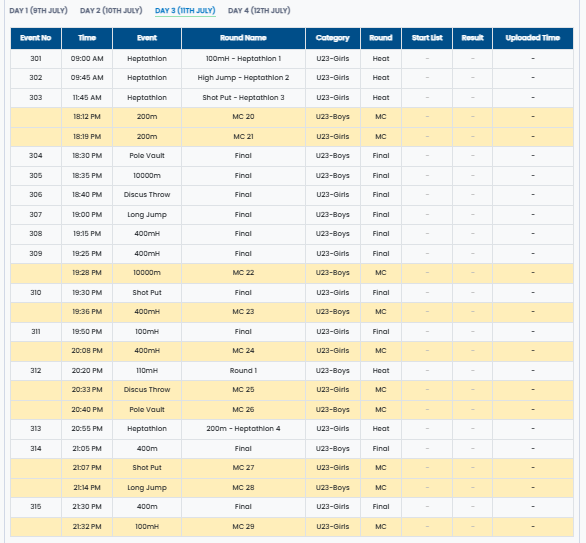586x543 pixels.
Task: Click the '10000m' event in row 305
Action: tap(147, 176)
